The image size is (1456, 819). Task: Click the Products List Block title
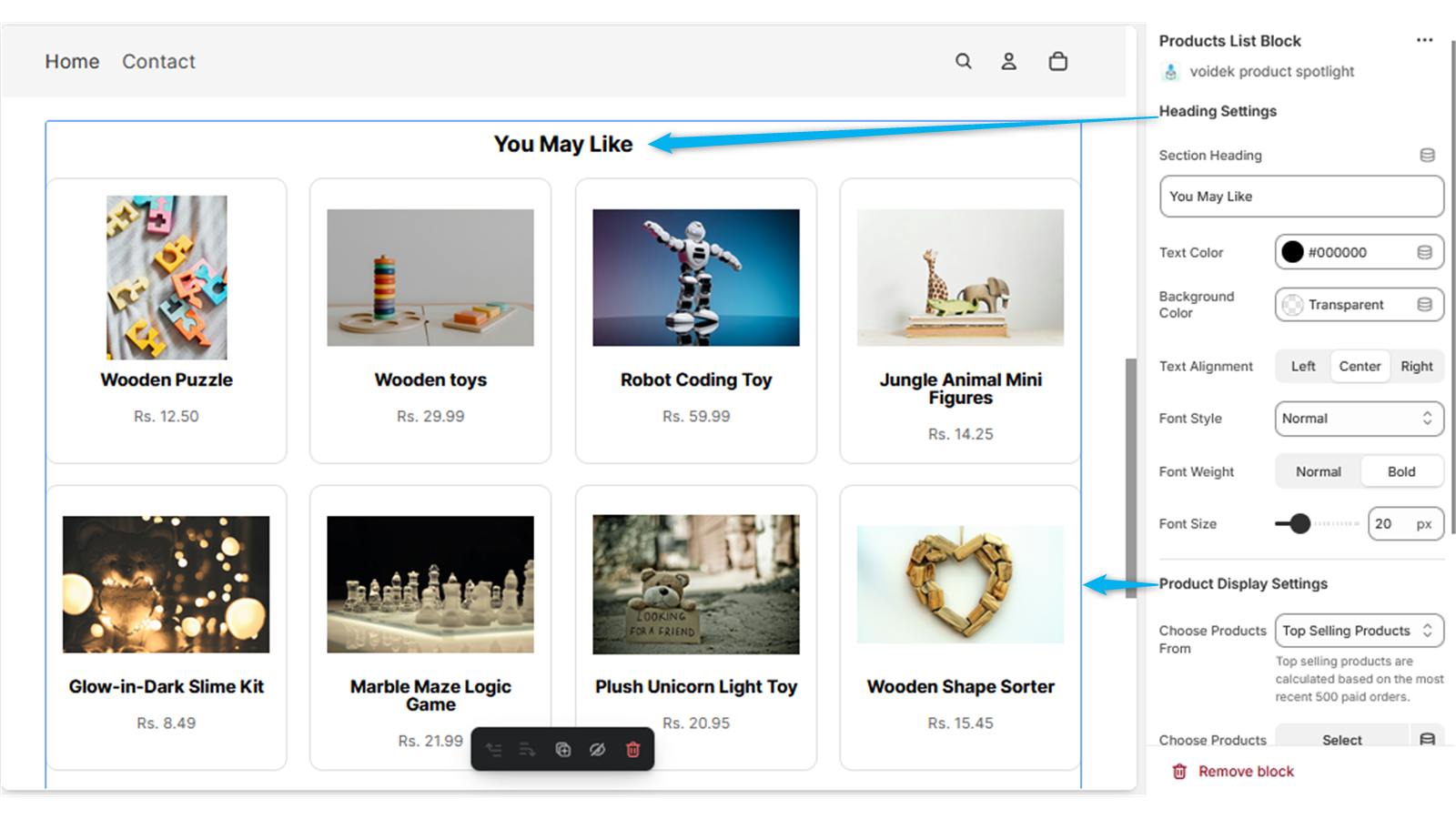pos(1229,41)
